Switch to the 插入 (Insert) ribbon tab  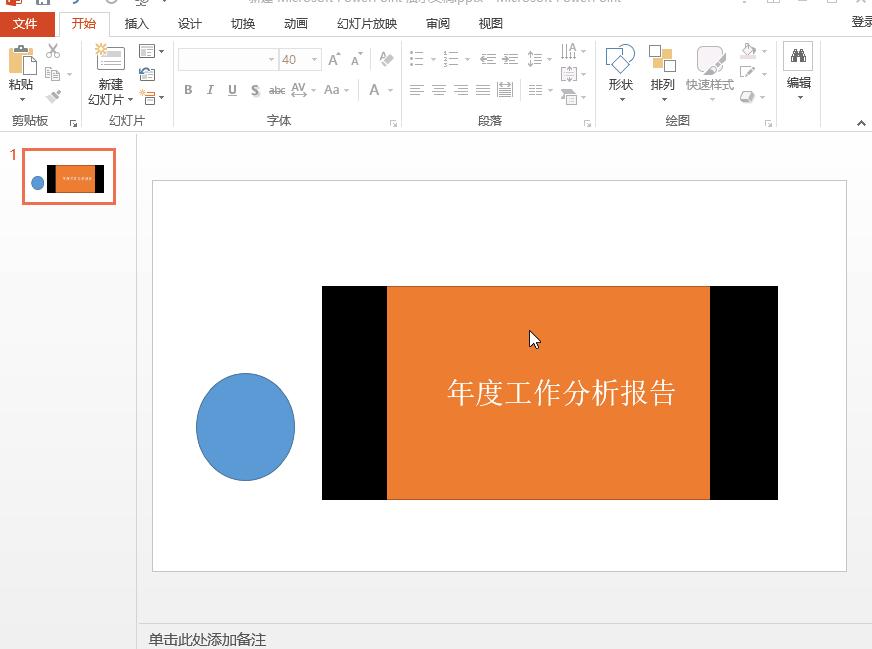137,23
